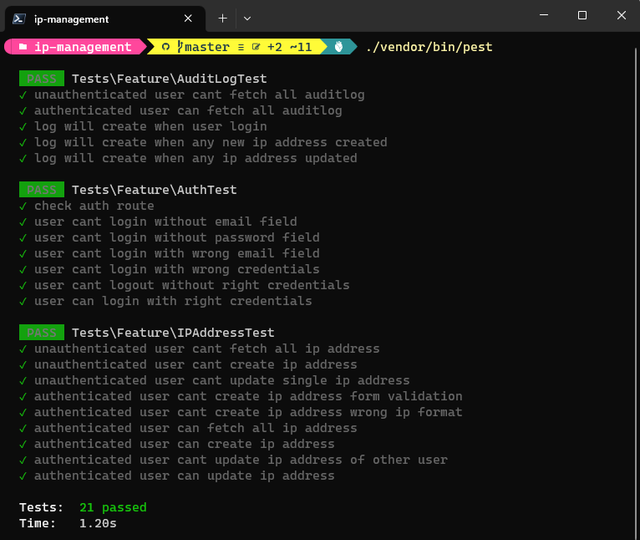Click the '21 passed' result text
This screenshot has width=640, height=540.
pos(113,507)
